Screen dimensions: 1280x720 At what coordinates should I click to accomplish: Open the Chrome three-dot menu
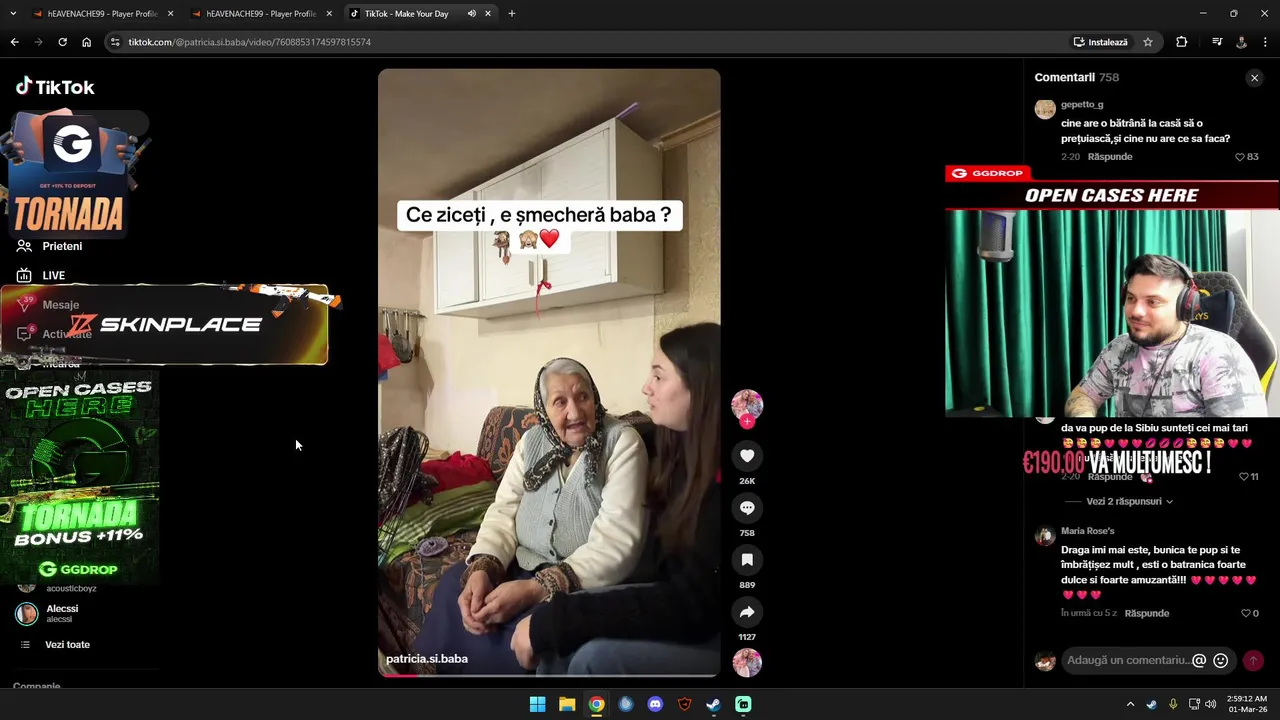click(1266, 42)
